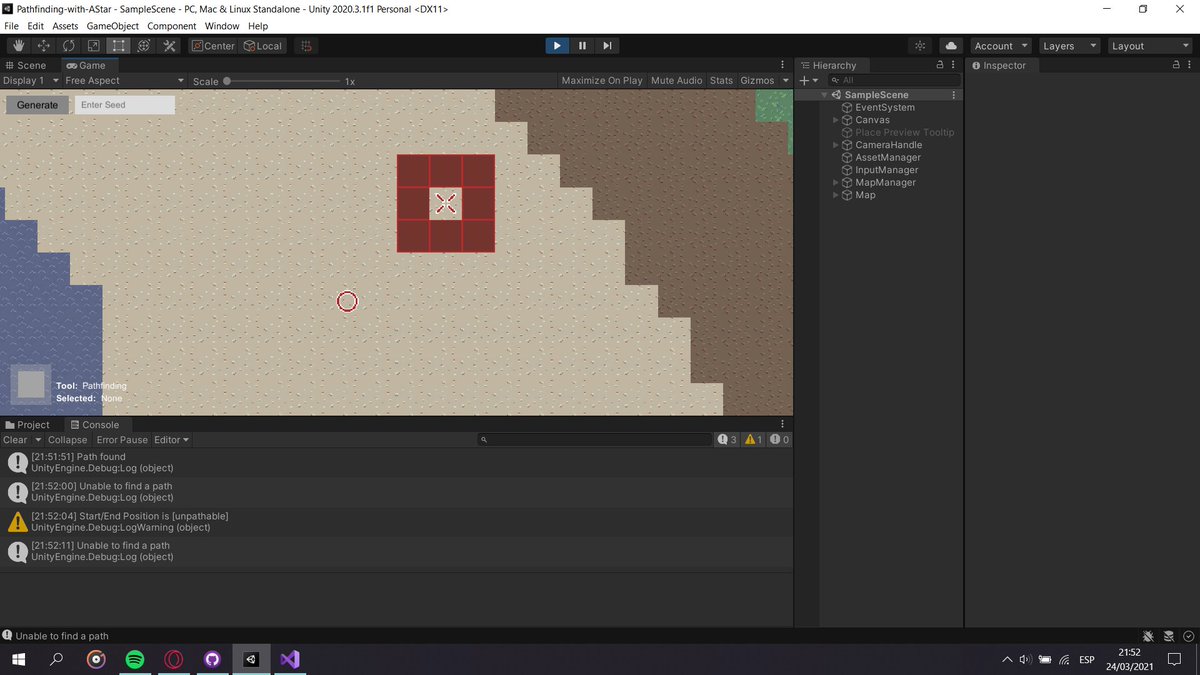Lock the Hierarchy panel
Viewport: 1200px width, 675px height.
[939, 65]
